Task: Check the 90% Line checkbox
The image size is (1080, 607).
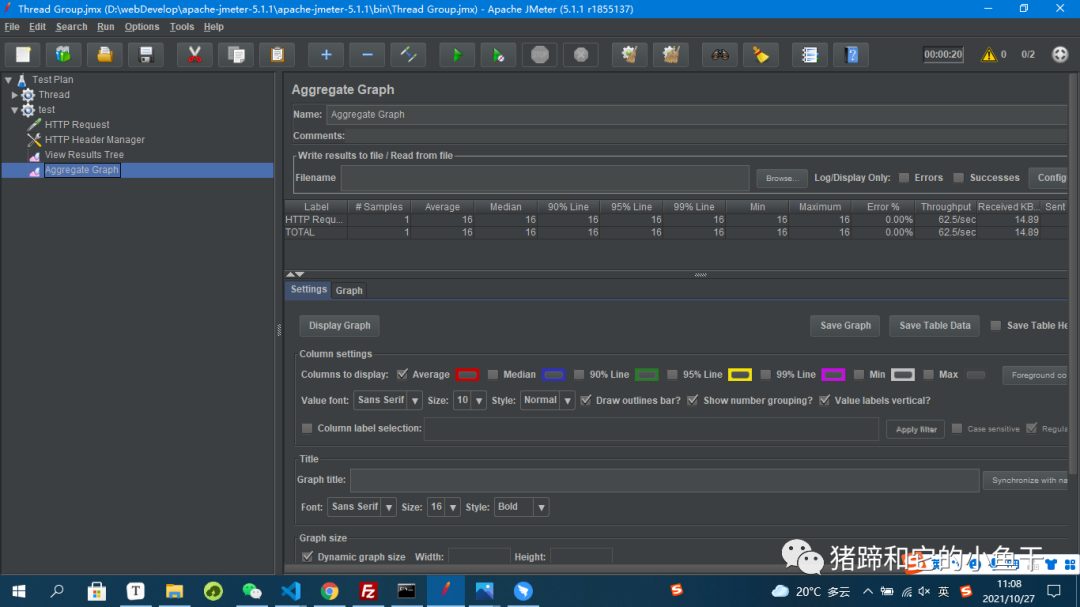Action: (x=579, y=374)
